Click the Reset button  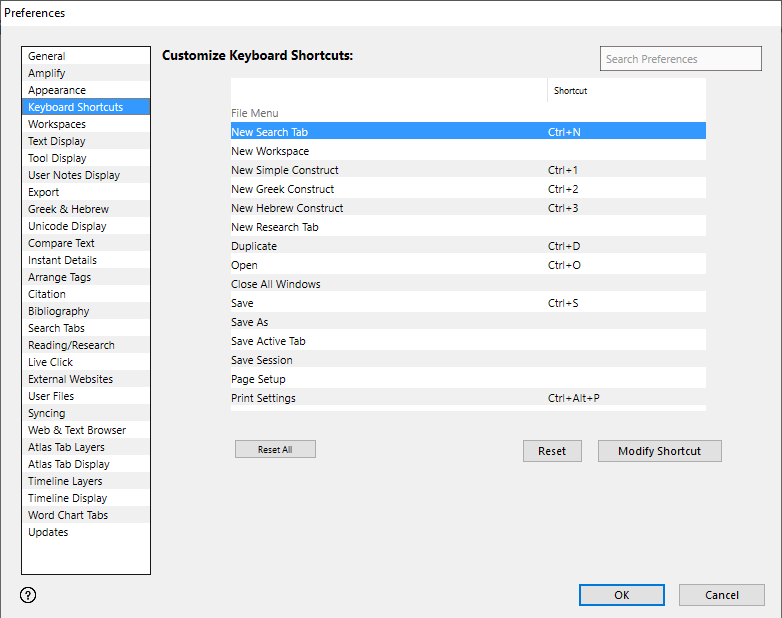point(552,451)
